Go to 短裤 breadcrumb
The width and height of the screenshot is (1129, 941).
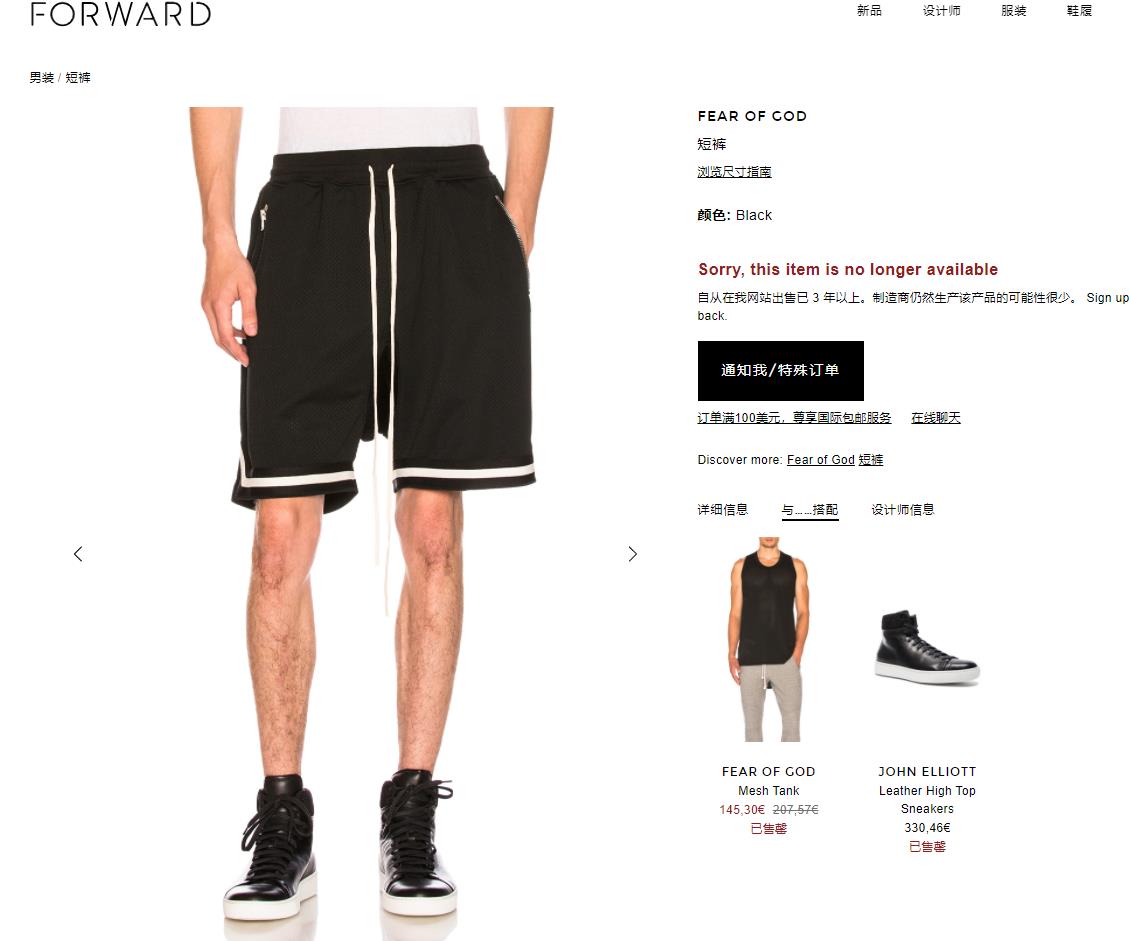[x=78, y=78]
